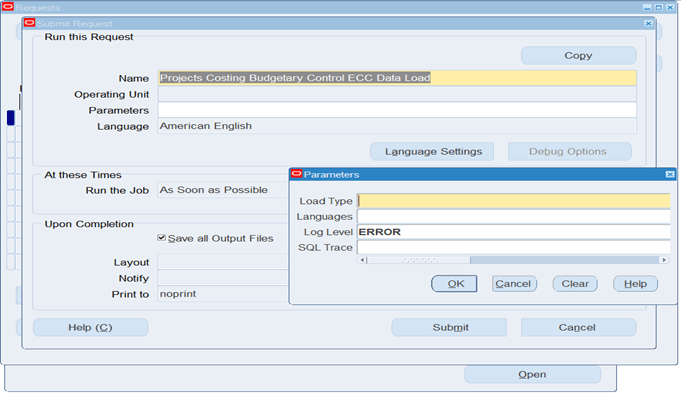This screenshot has height=394, width=681.
Task: Toggle Save all Output Files checkbox
Action: click(x=162, y=238)
